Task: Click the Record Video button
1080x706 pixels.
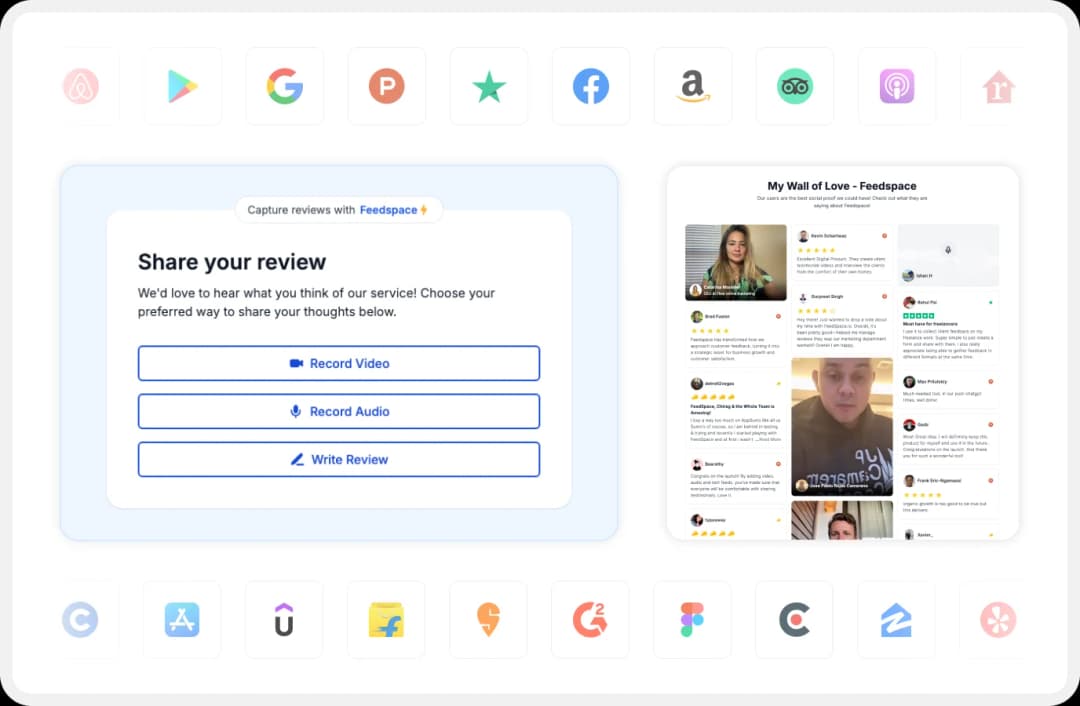Action: point(339,363)
